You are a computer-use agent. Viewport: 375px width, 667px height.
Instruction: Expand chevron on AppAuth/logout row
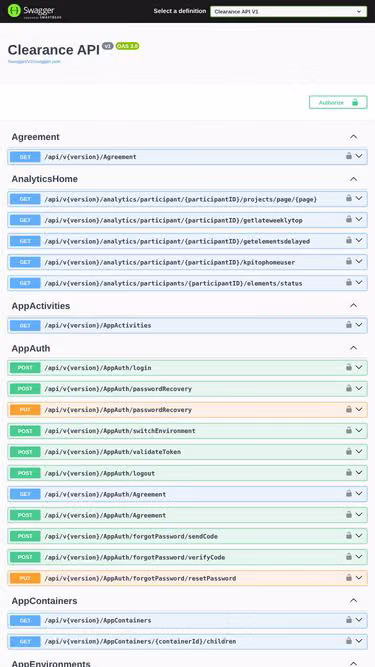[x=359, y=472]
